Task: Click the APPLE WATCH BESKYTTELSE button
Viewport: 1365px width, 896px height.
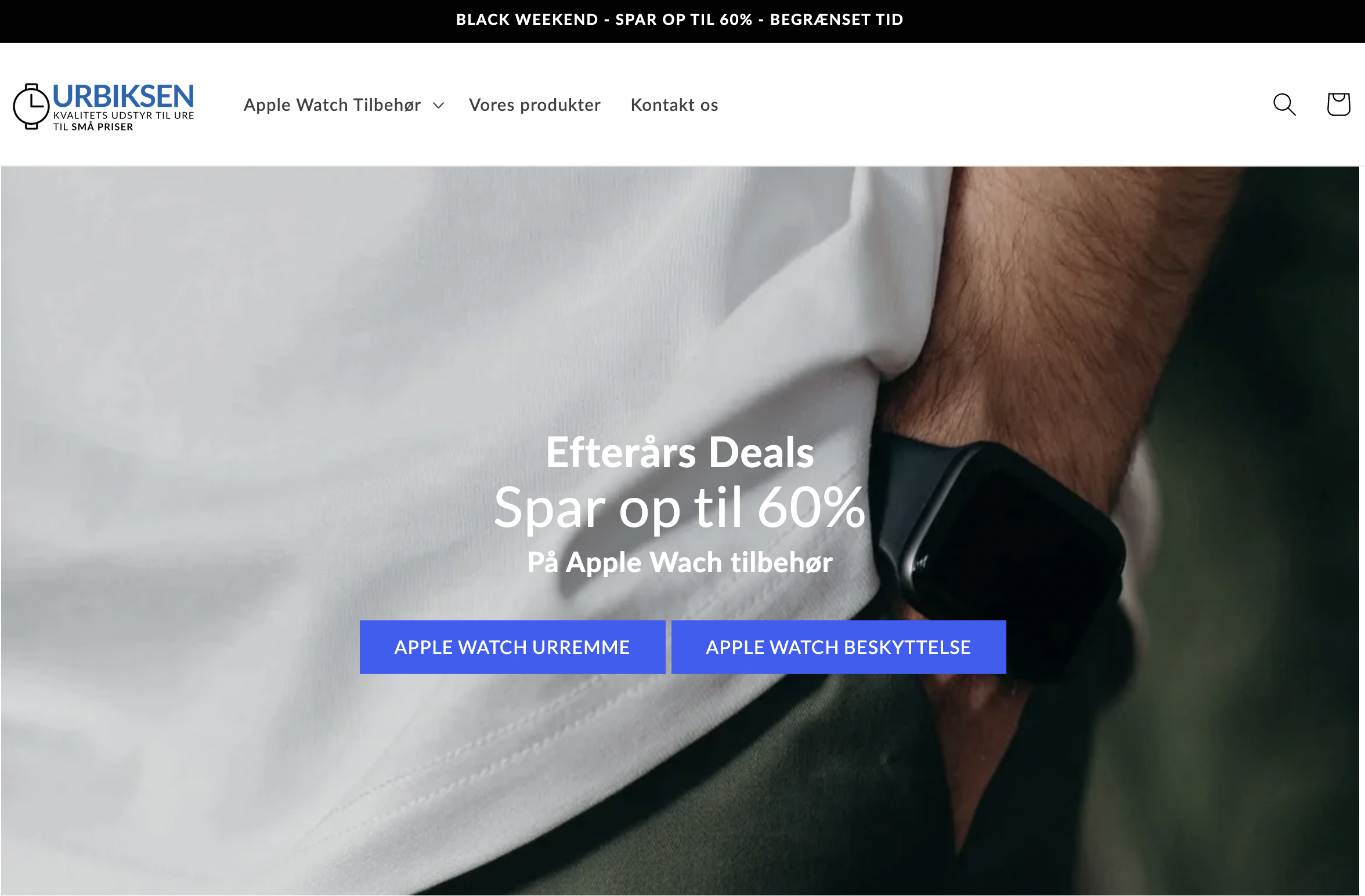Action: [x=839, y=647]
